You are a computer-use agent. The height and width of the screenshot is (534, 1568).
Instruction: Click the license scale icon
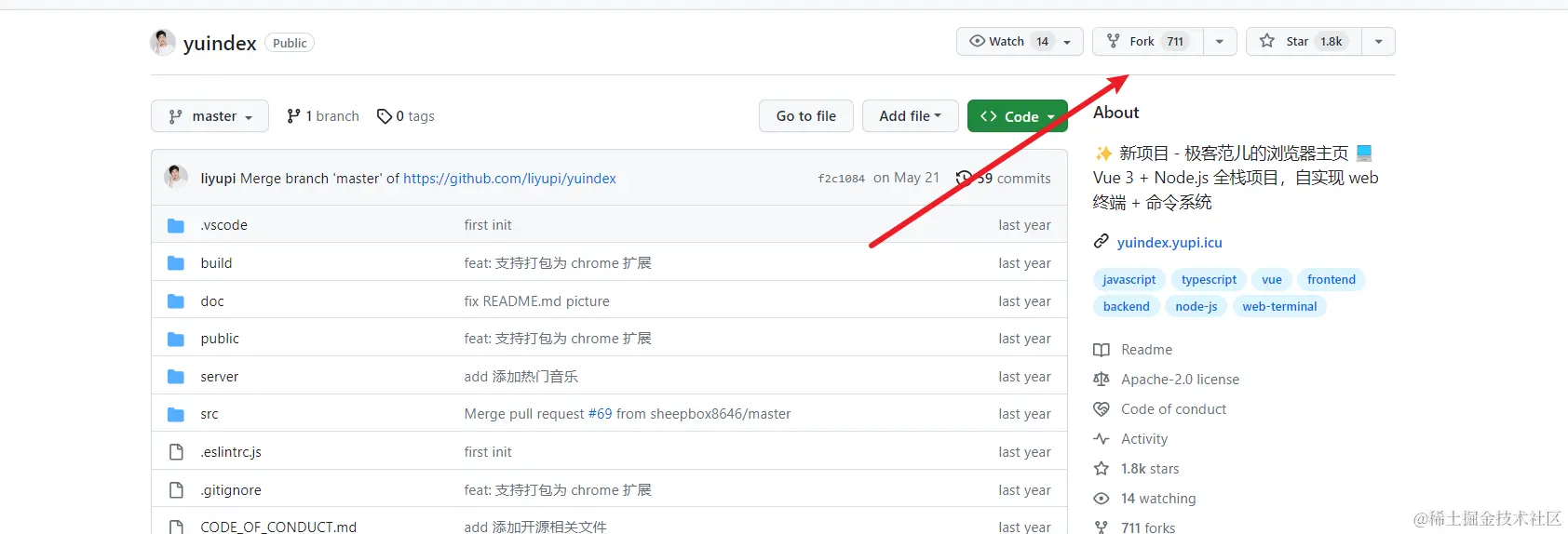1102,380
